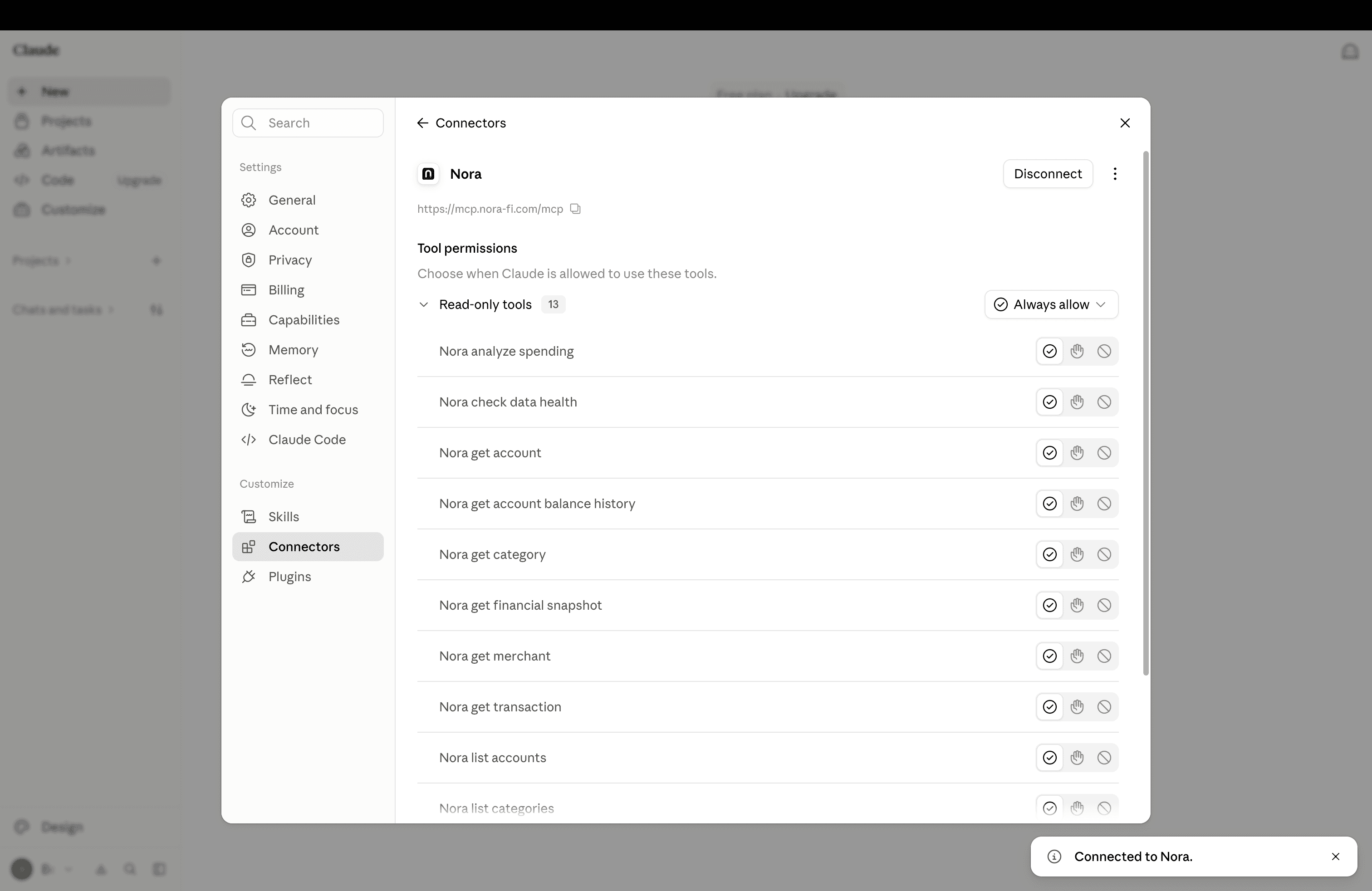Go back using the Connectors arrow

pos(422,123)
